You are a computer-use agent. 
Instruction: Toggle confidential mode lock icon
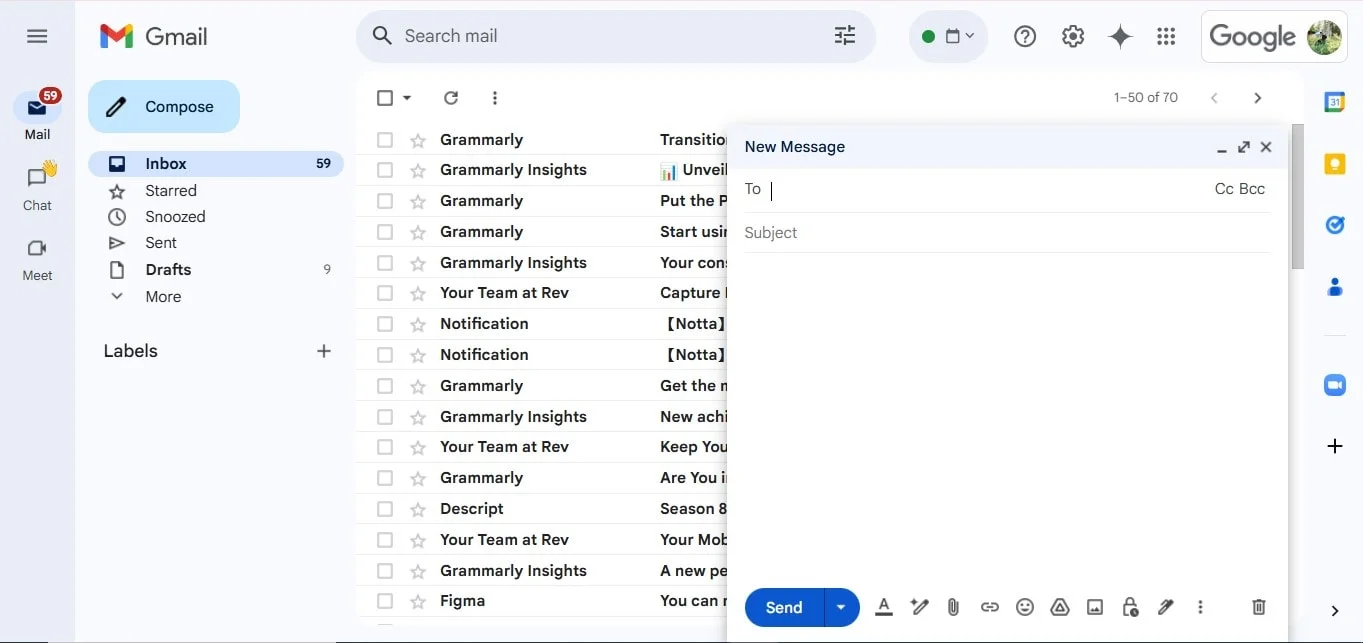coord(1130,607)
